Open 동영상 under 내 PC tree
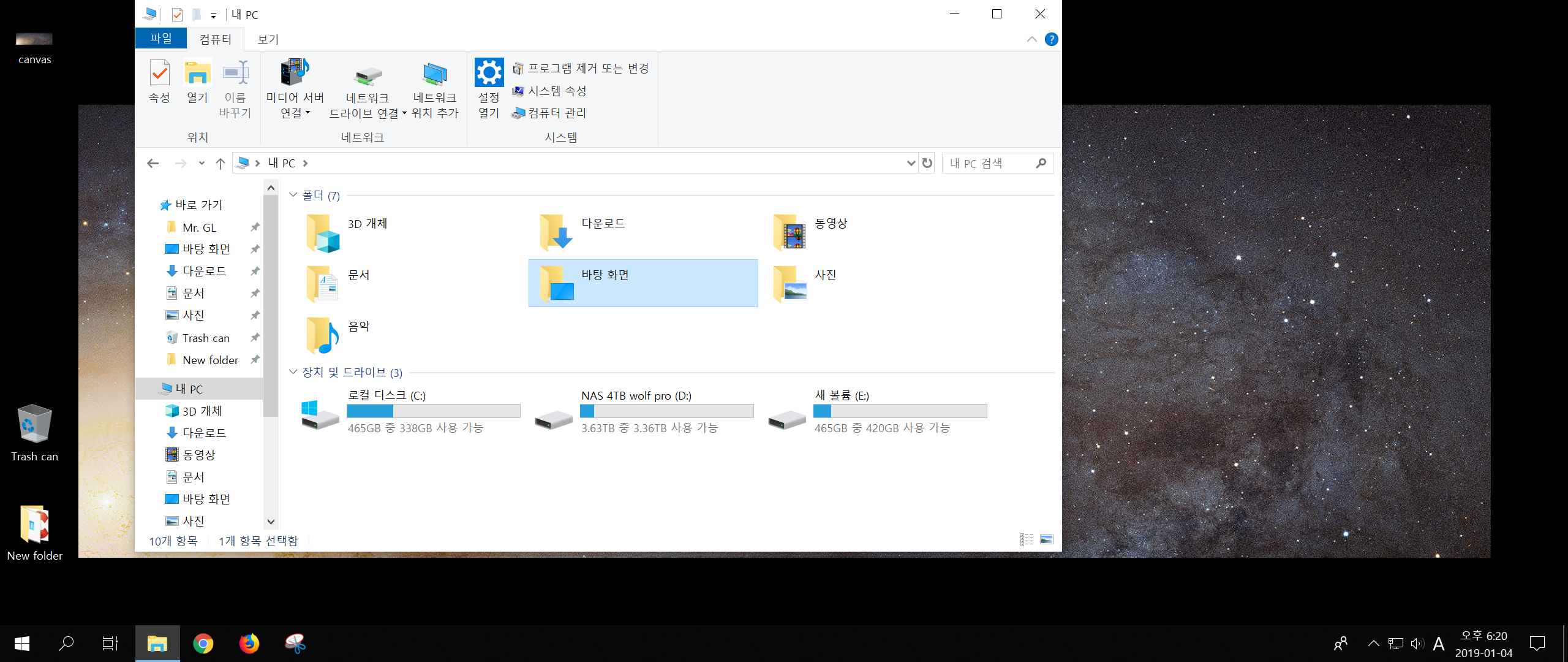 199,455
